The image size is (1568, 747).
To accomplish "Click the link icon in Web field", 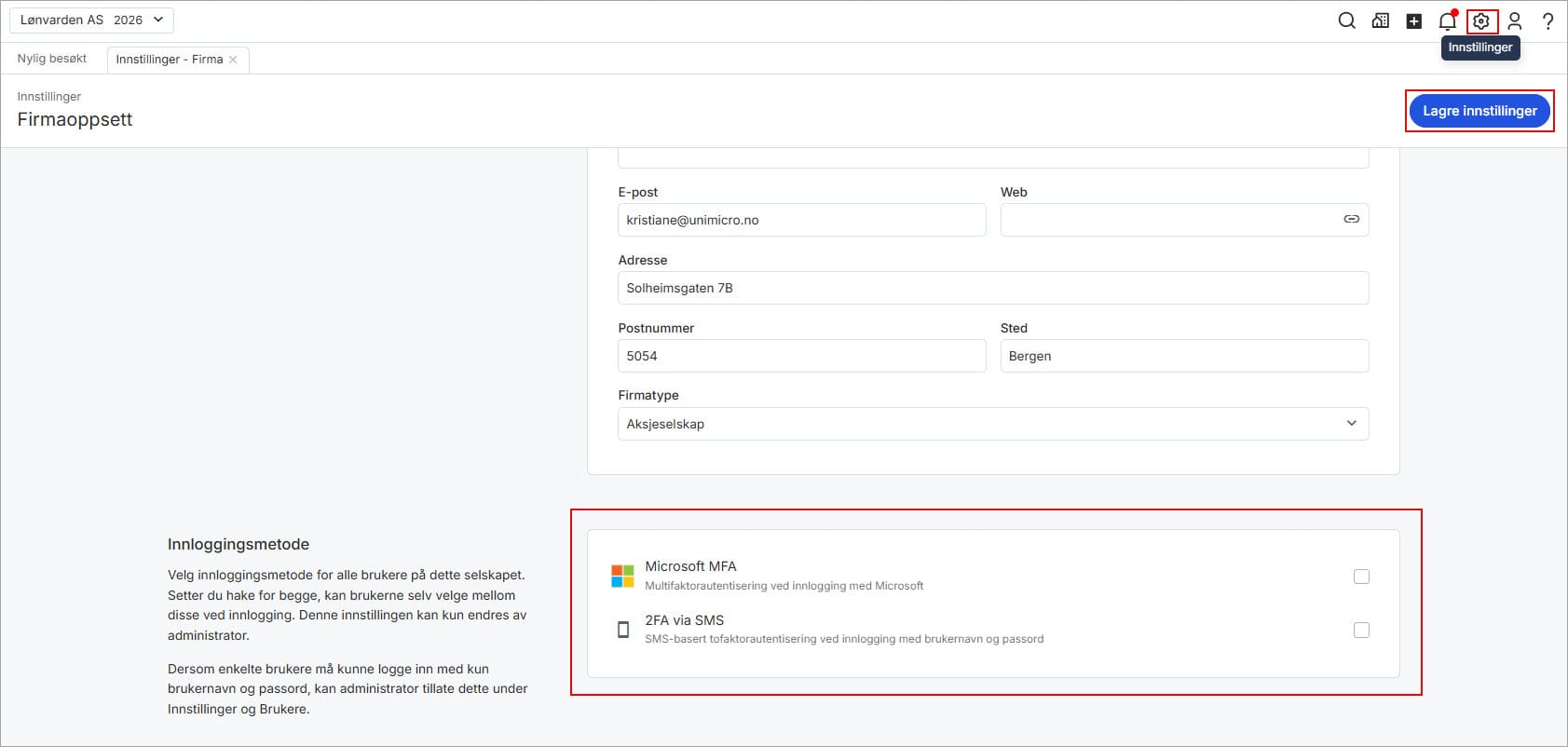I will (x=1351, y=219).
